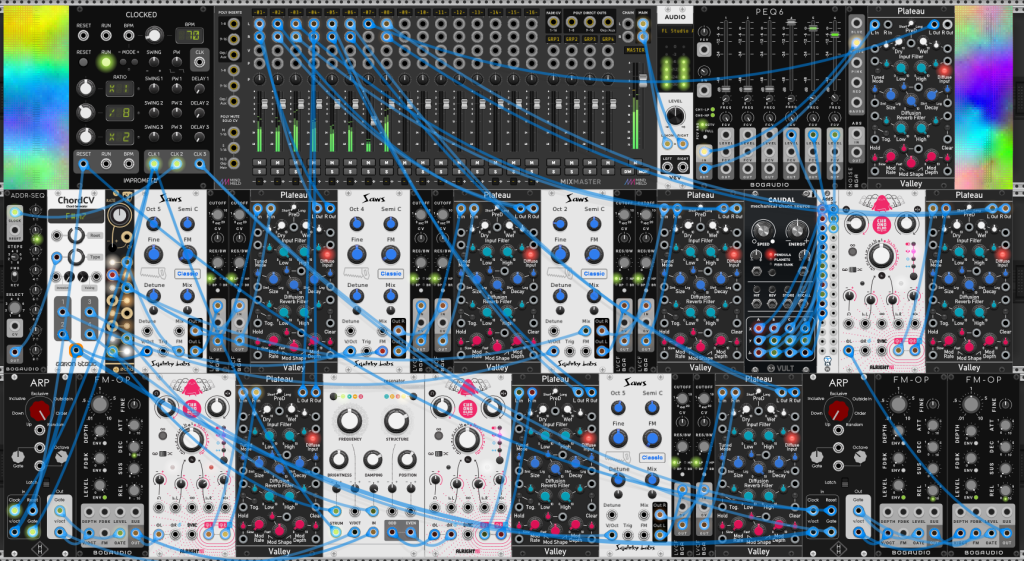This screenshot has width=1024, height=561.
Task: Click the Main left output jack on MixMaster
Action: [643, 24]
